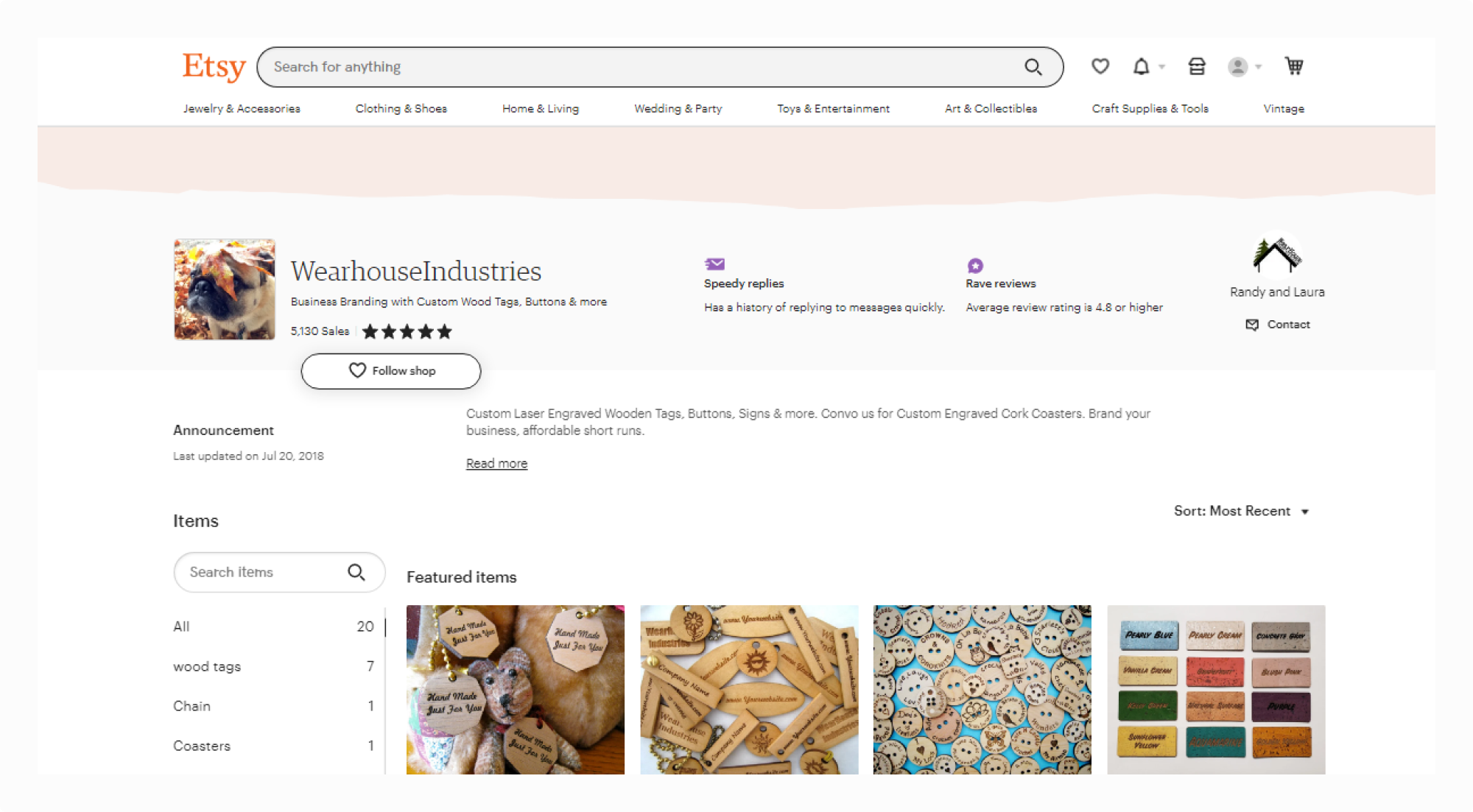The width and height of the screenshot is (1473, 812).
Task: Select wood tags section
Action: tap(274, 666)
